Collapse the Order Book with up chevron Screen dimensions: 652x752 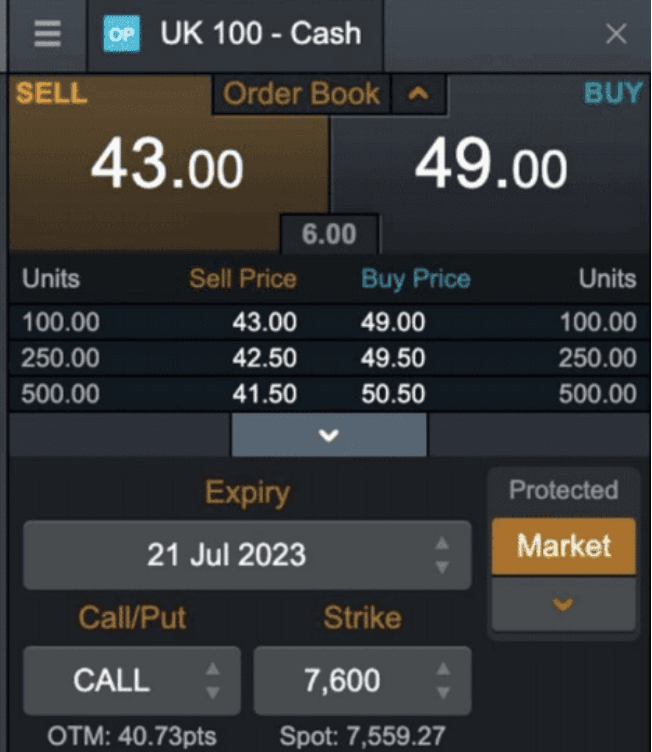click(x=418, y=95)
